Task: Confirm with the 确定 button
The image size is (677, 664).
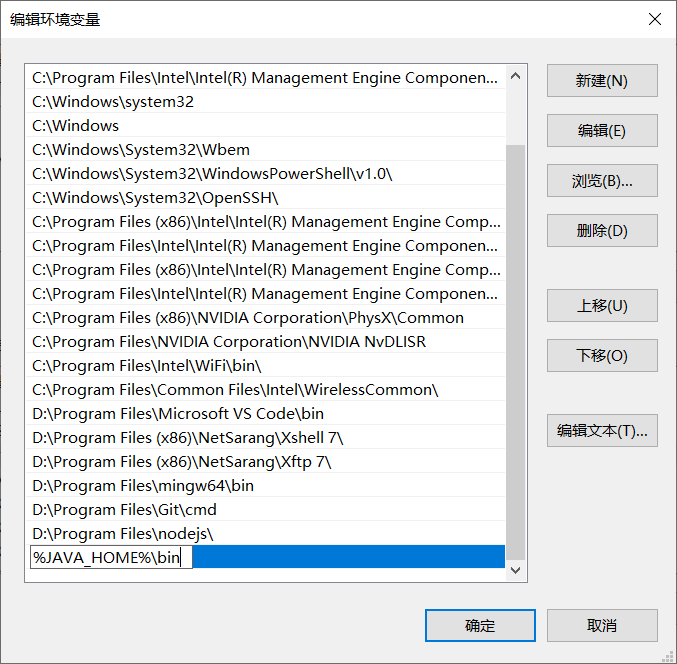Action: [480, 625]
